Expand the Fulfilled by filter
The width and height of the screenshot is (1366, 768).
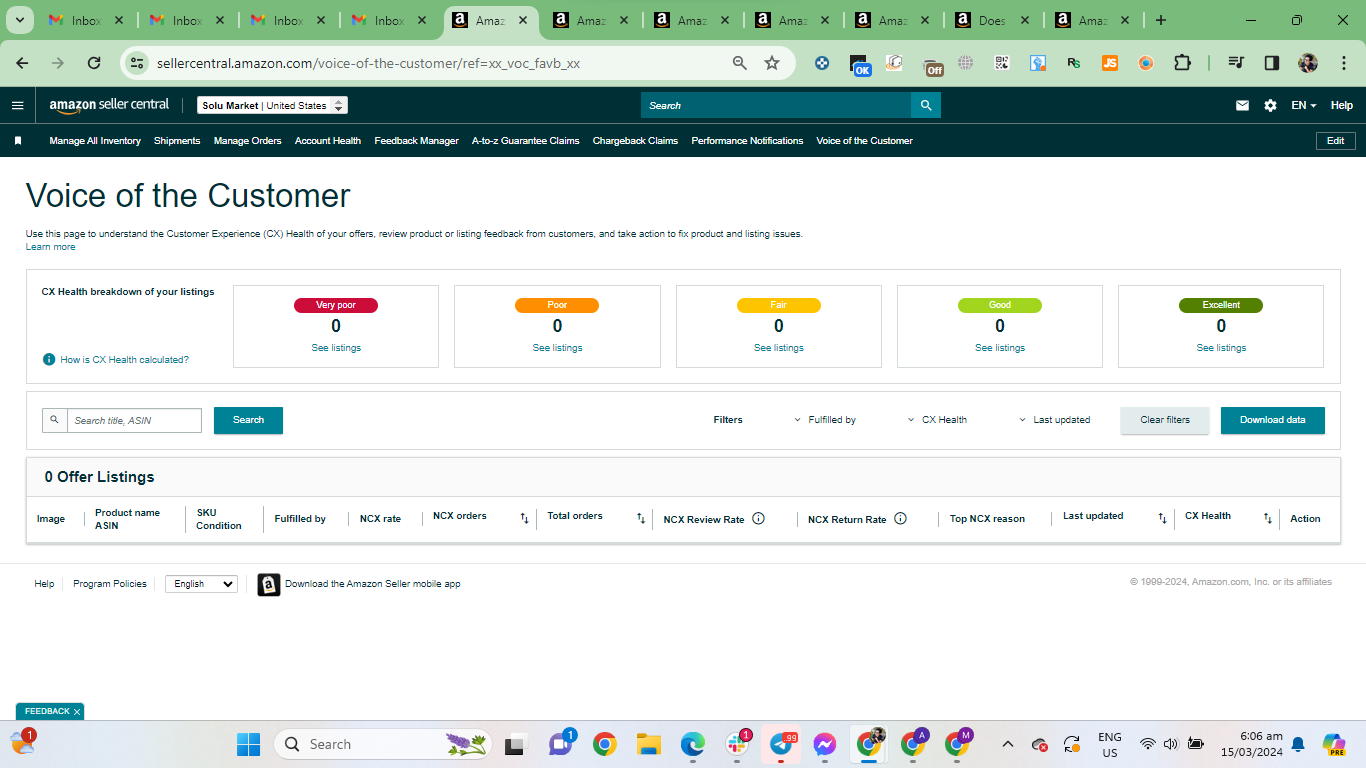point(825,420)
